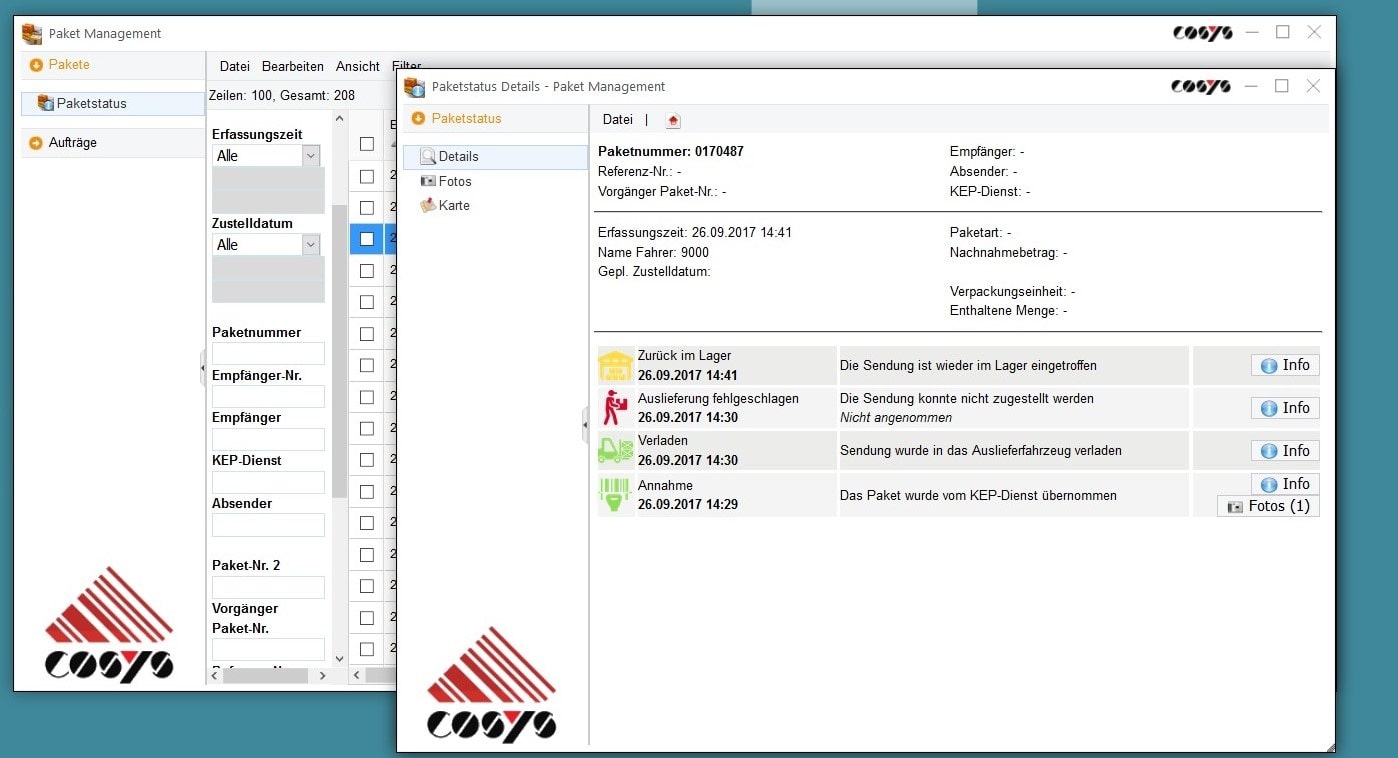Show the Karte view
Screen dimensions: 1398x758
pyautogui.click(x=451, y=205)
